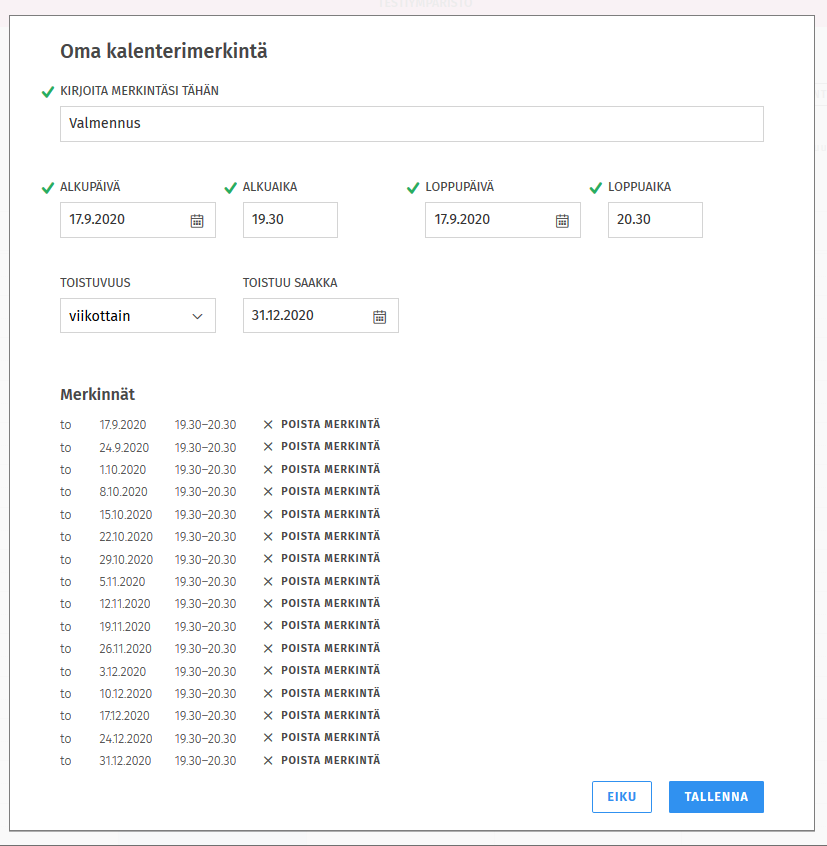Viewport: 827px width, 846px height.
Task: Click the Alkuaika field showing 19.30
Action: pos(290,220)
